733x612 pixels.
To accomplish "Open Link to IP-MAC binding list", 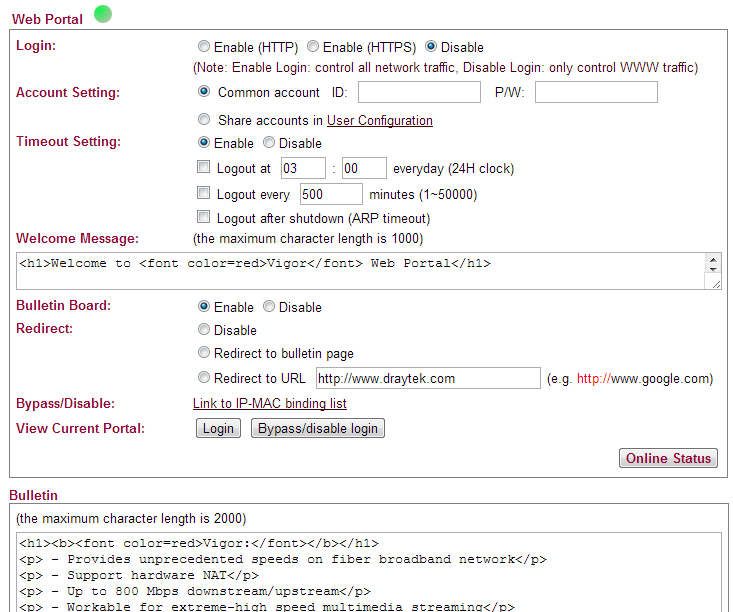I will tap(270, 403).
